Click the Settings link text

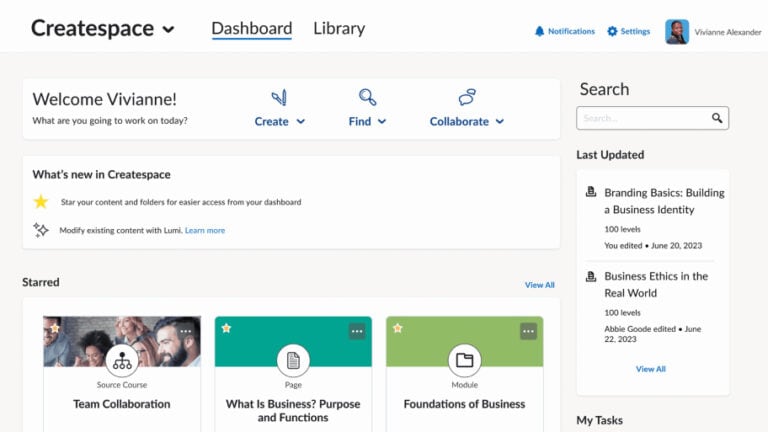coord(635,31)
